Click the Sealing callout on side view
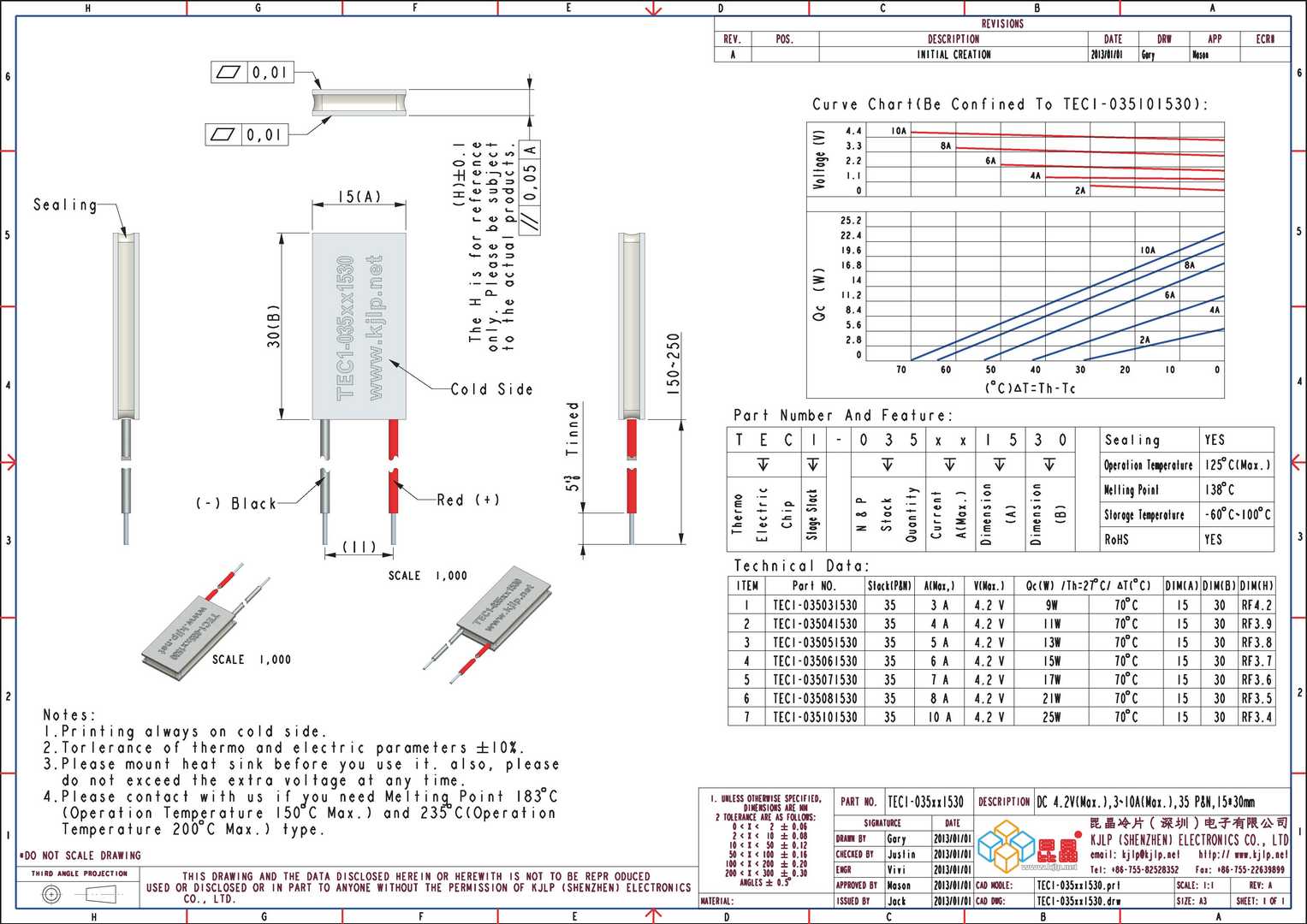Image resolution: width=1307 pixels, height=924 pixels. [65, 204]
